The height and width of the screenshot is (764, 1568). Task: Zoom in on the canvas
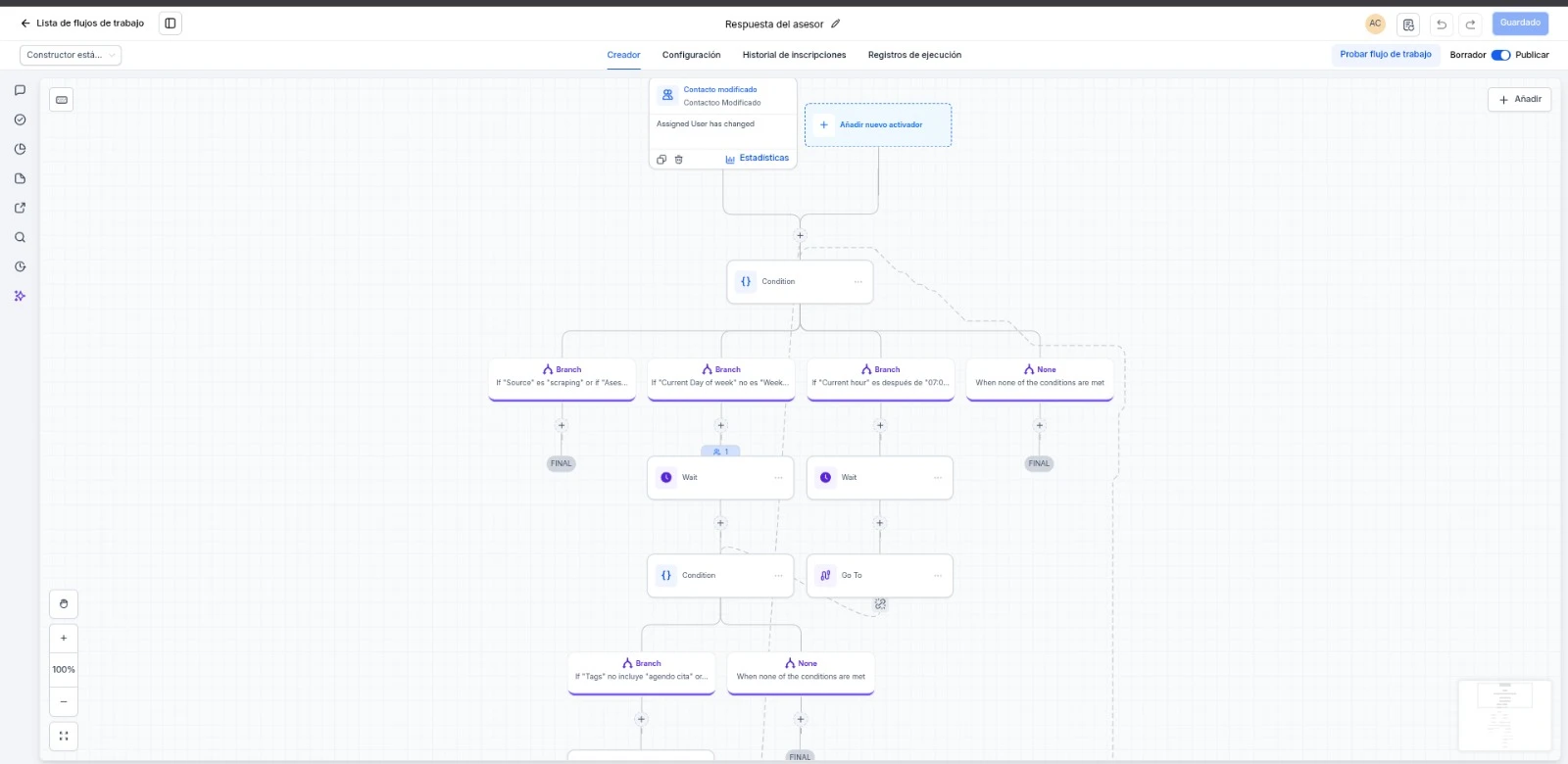(64, 639)
